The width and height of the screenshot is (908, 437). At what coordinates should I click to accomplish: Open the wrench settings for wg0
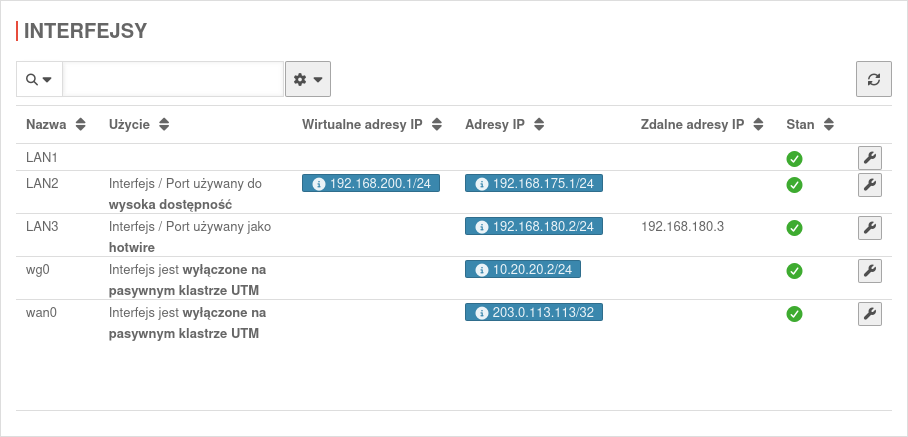(869, 270)
